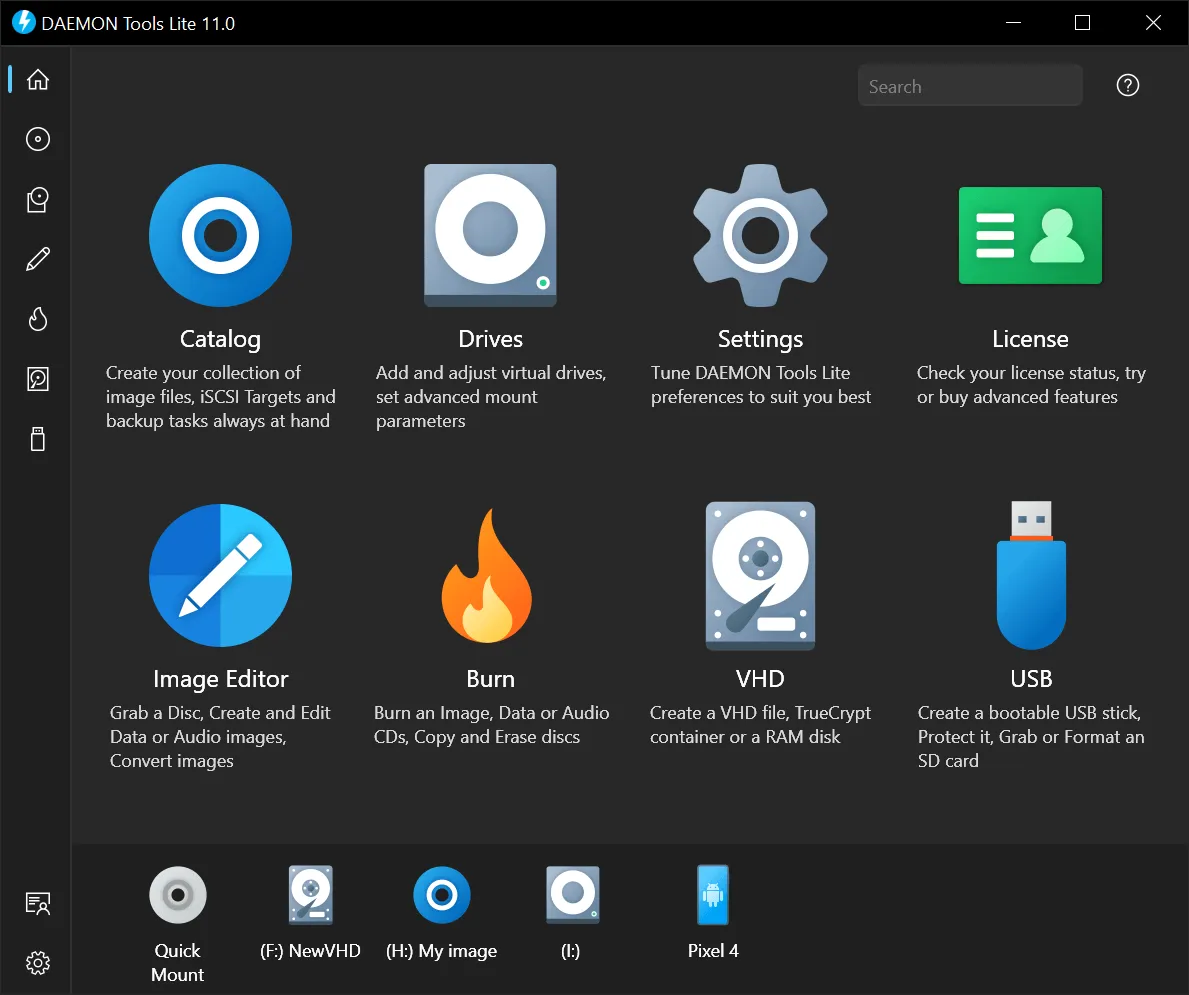Image resolution: width=1189 pixels, height=995 pixels.
Task: Click the (I:) virtual drive
Action: (572, 894)
